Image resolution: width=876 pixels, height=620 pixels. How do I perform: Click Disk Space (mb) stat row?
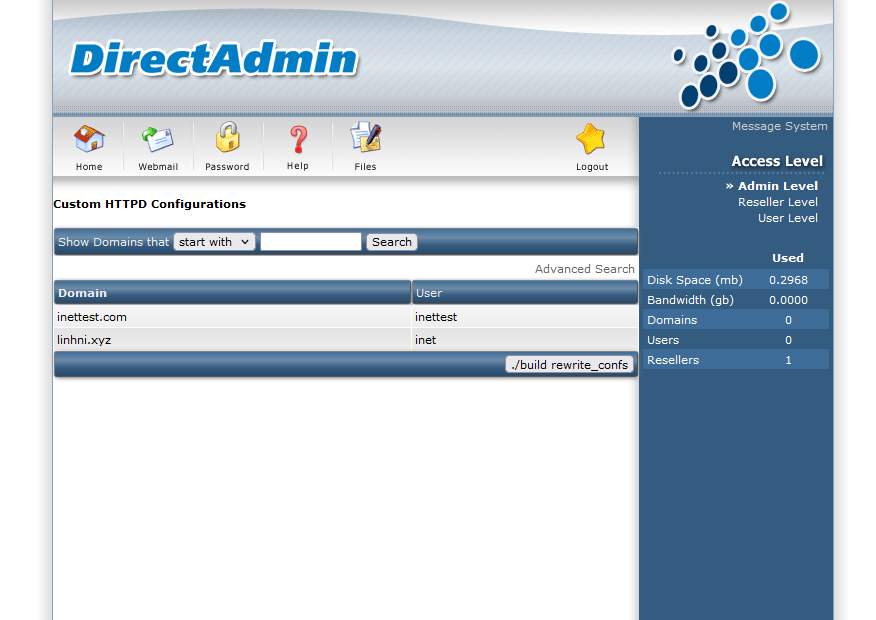pos(736,280)
